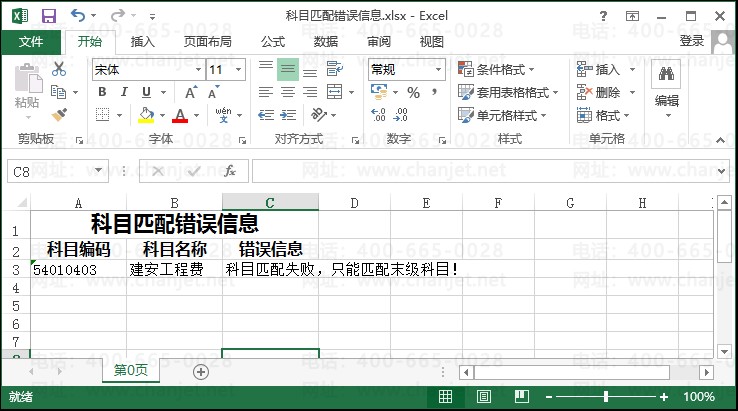
Task: Switch to Normal view in status bar
Action: pyautogui.click(x=446, y=397)
